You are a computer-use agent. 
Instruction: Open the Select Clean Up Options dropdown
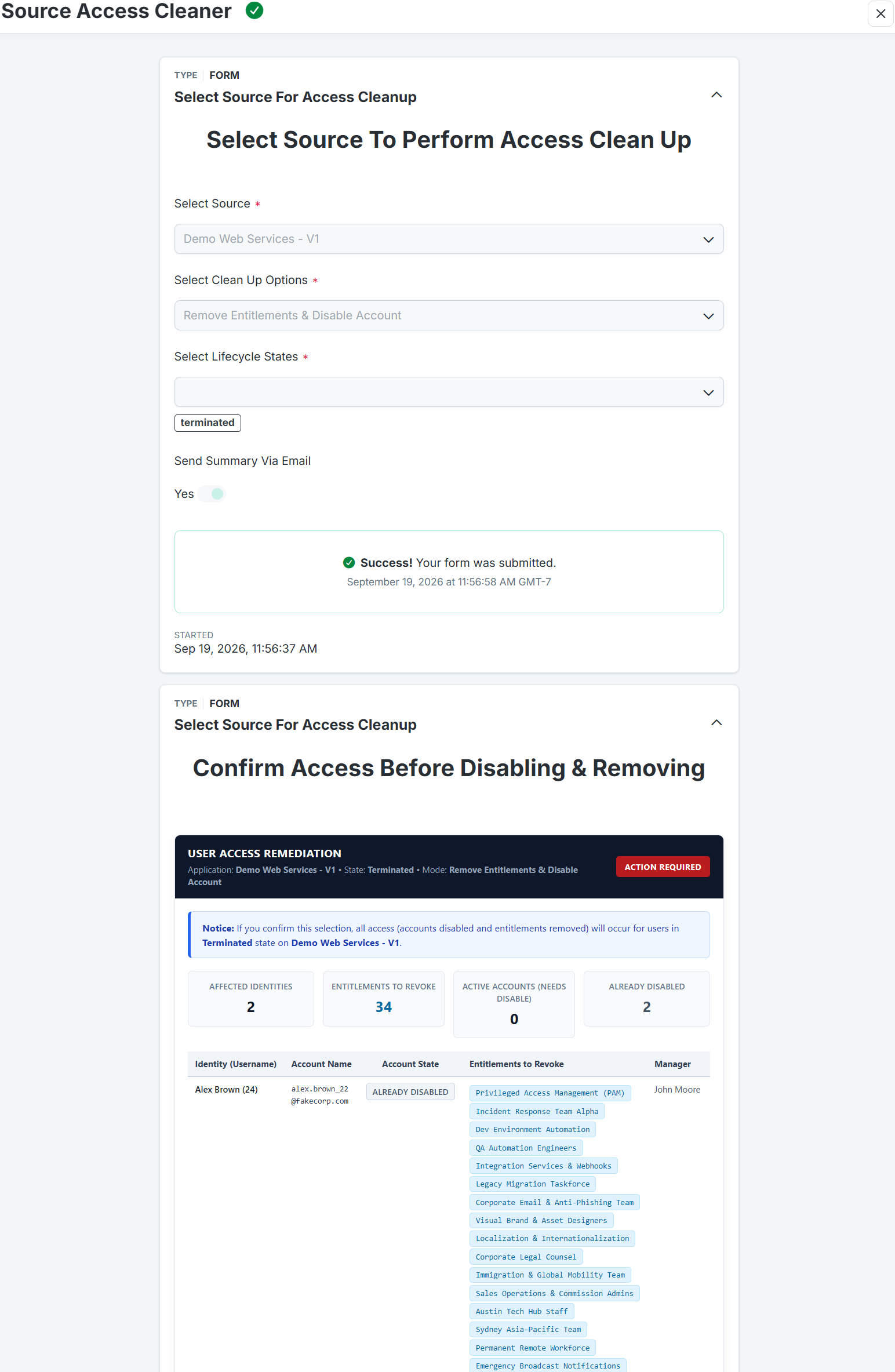pos(449,315)
